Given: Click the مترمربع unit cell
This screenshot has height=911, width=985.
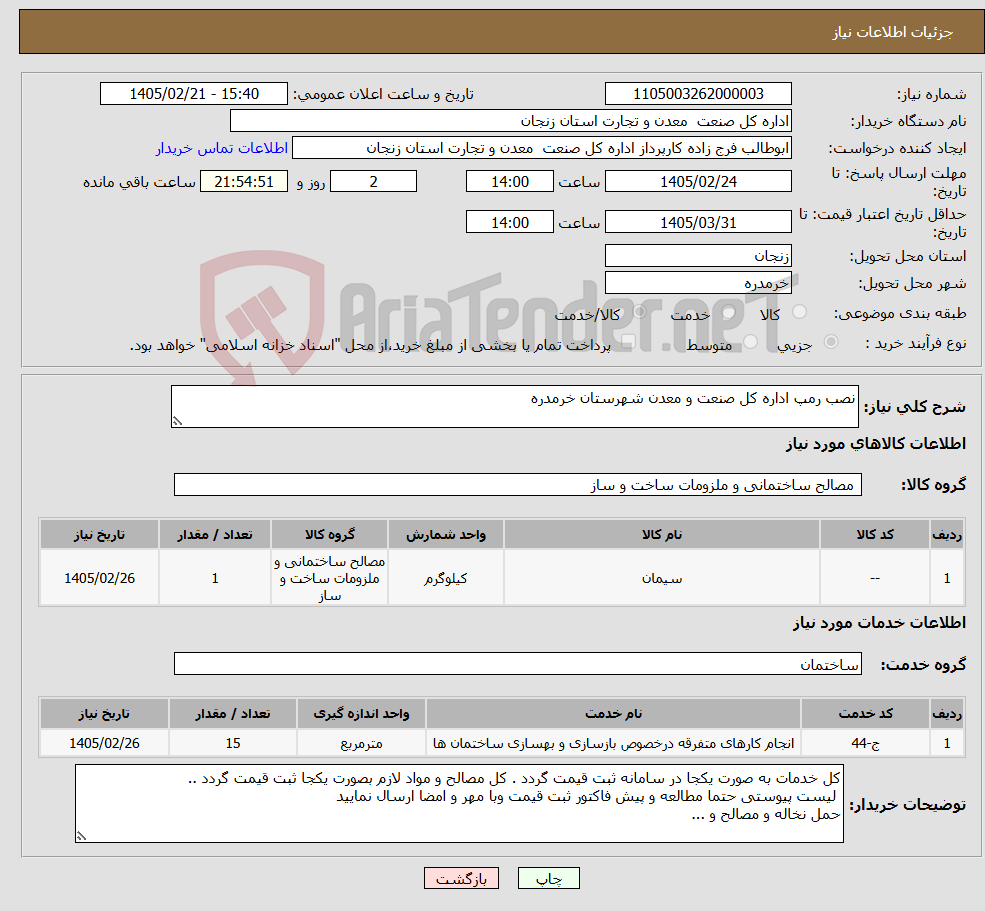Looking at the screenshot, I should [361, 743].
